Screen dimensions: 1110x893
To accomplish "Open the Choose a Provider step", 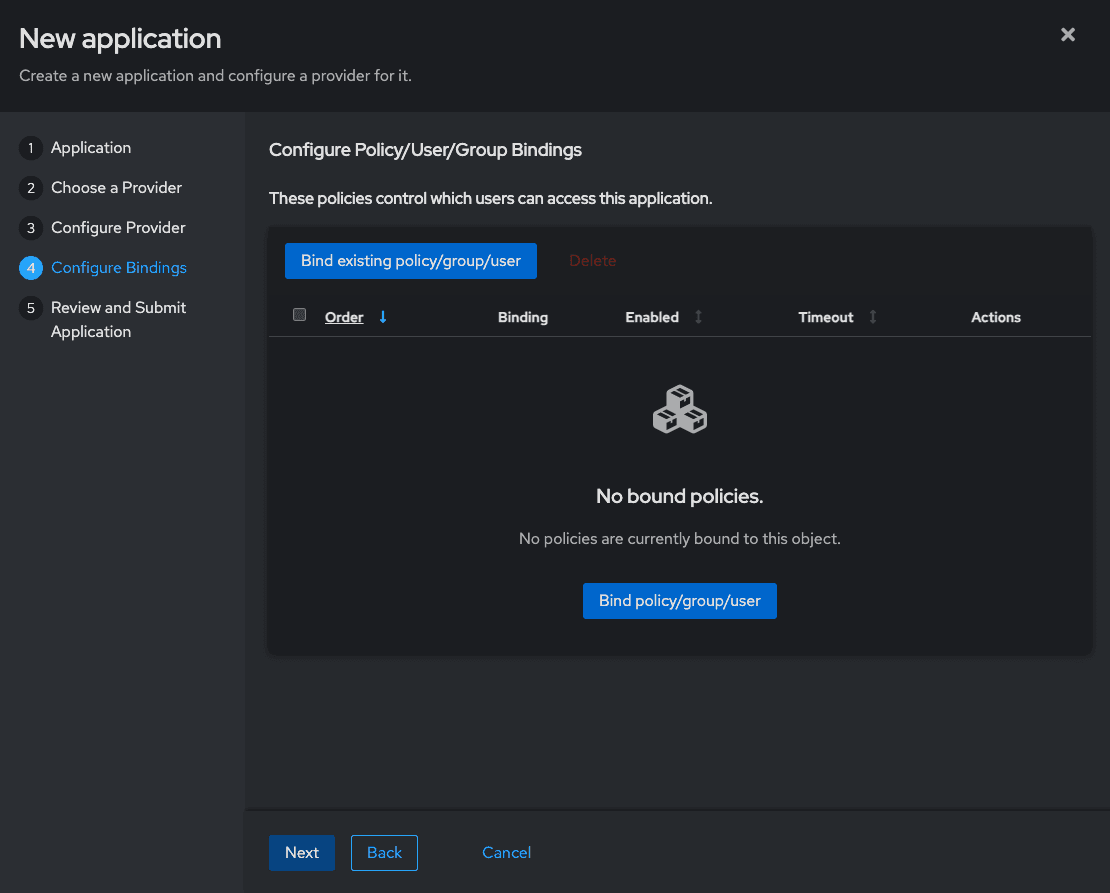I will coord(116,187).
